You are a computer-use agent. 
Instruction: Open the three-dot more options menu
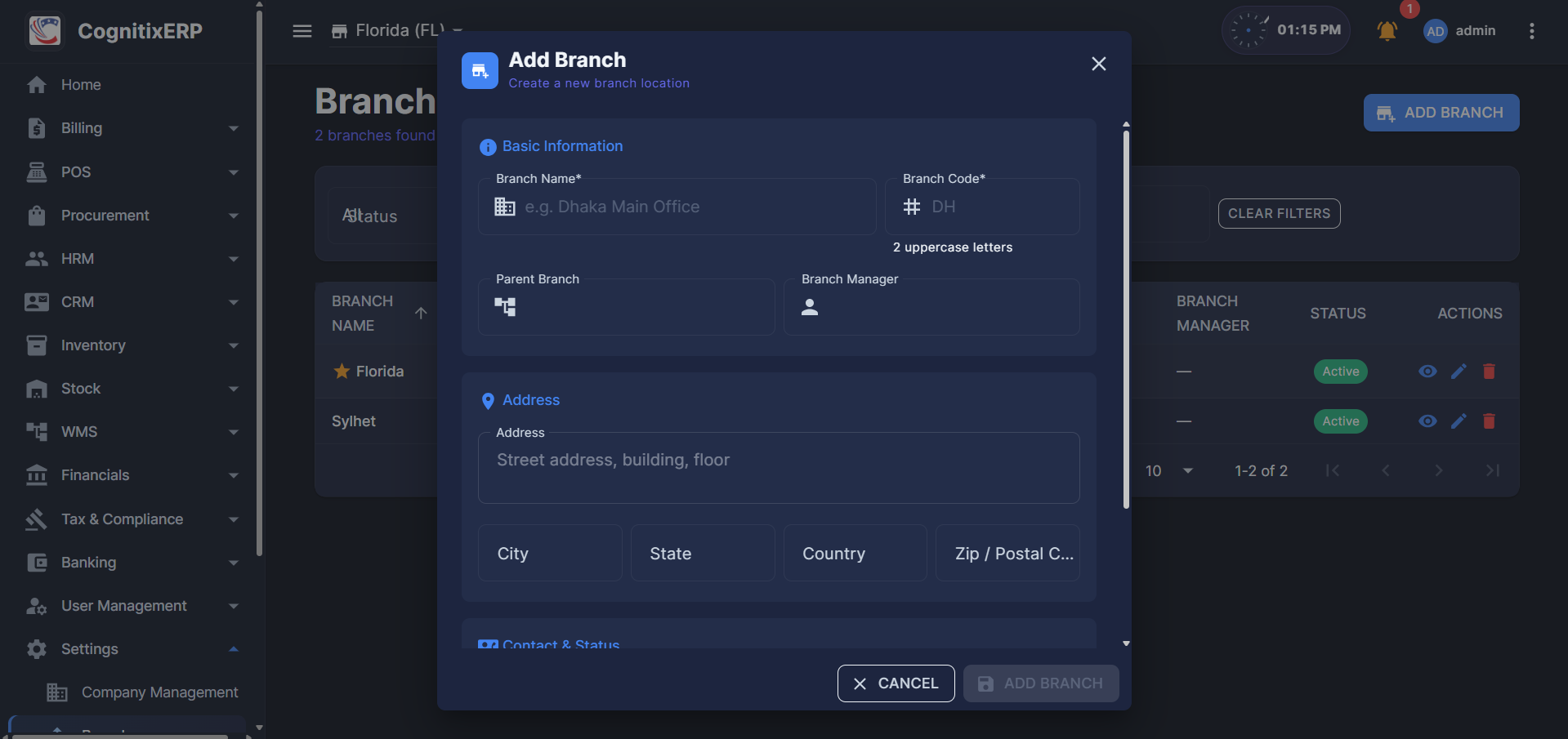(1531, 31)
